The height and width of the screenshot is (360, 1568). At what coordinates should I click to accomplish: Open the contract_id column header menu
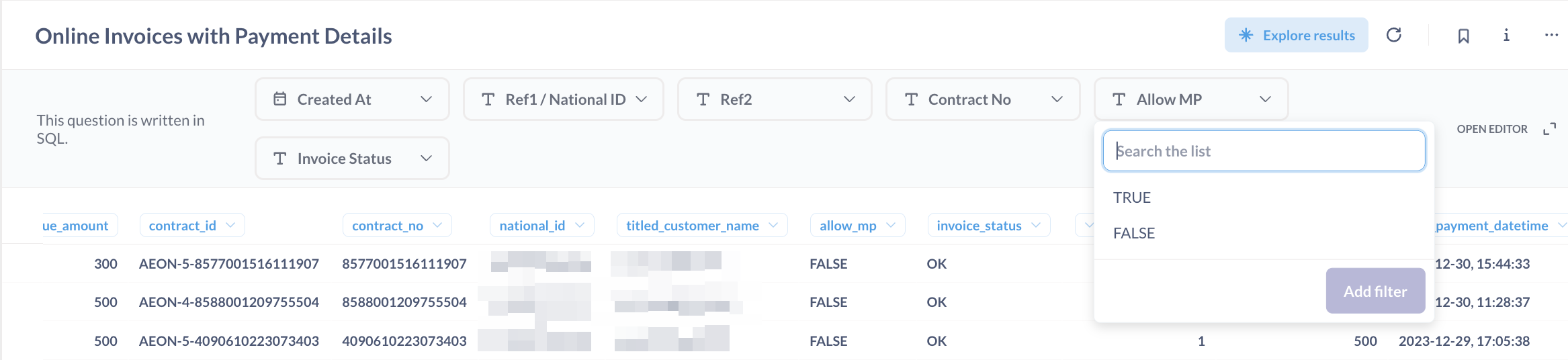230,225
